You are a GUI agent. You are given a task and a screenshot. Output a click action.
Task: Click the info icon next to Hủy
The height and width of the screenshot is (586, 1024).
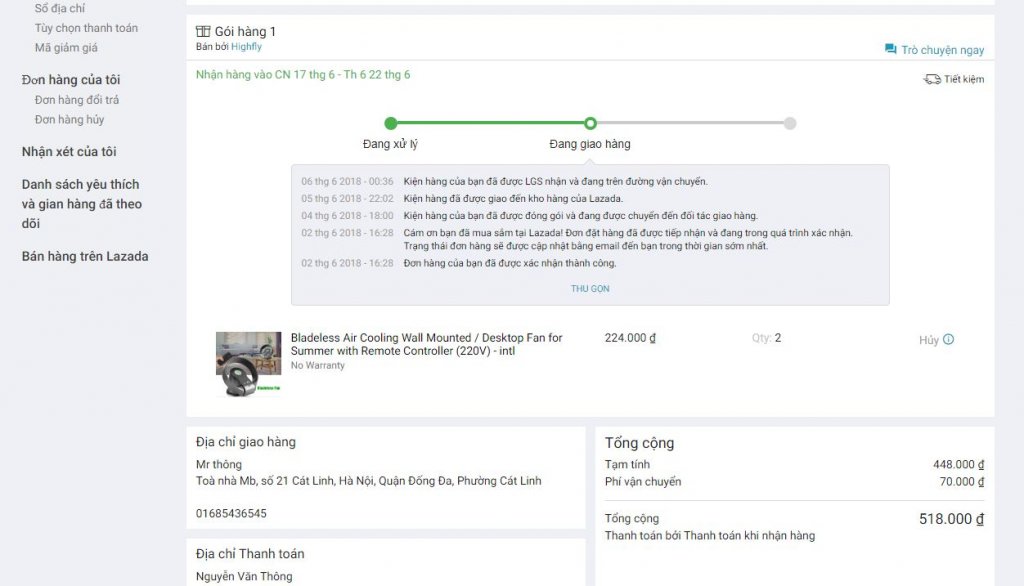pos(948,339)
